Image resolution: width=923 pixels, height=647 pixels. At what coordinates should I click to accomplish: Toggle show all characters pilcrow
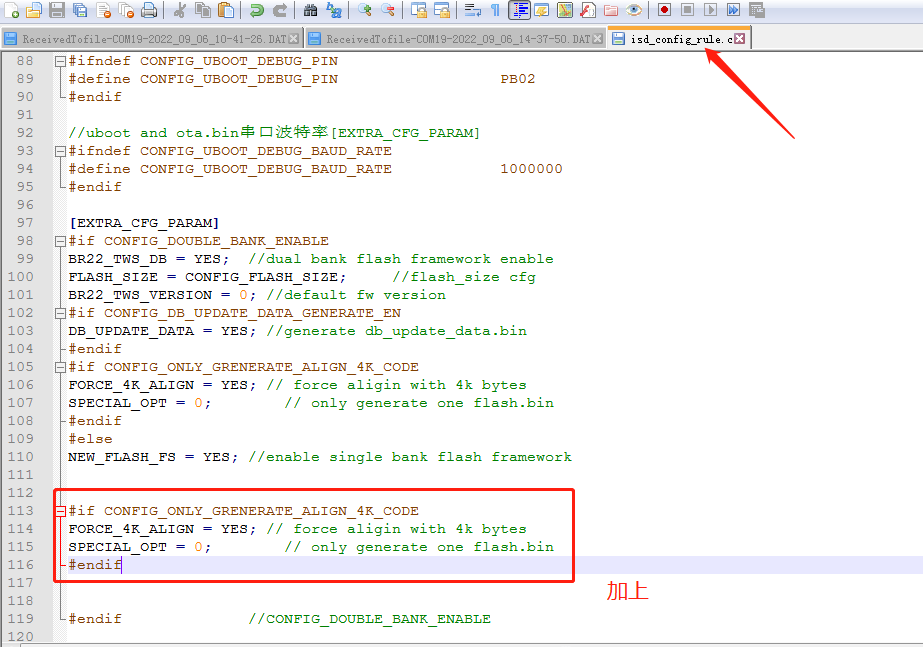[495, 9]
